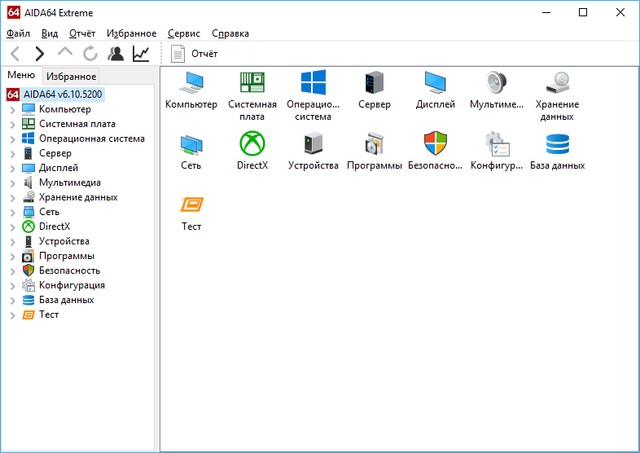This screenshot has height=453, width=640.
Task: Expand the Компьютер tree node
Action: click(x=13, y=109)
